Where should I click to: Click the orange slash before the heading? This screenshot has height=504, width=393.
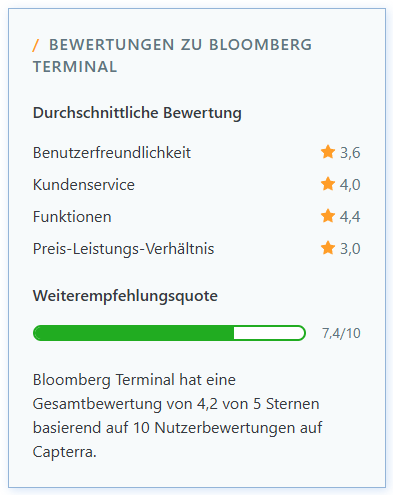36,45
